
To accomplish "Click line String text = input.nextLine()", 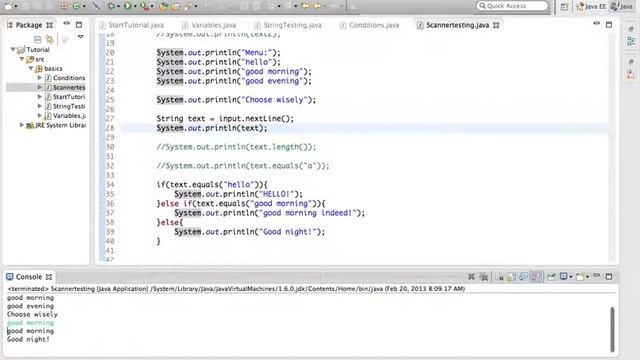I will (x=225, y=119).
